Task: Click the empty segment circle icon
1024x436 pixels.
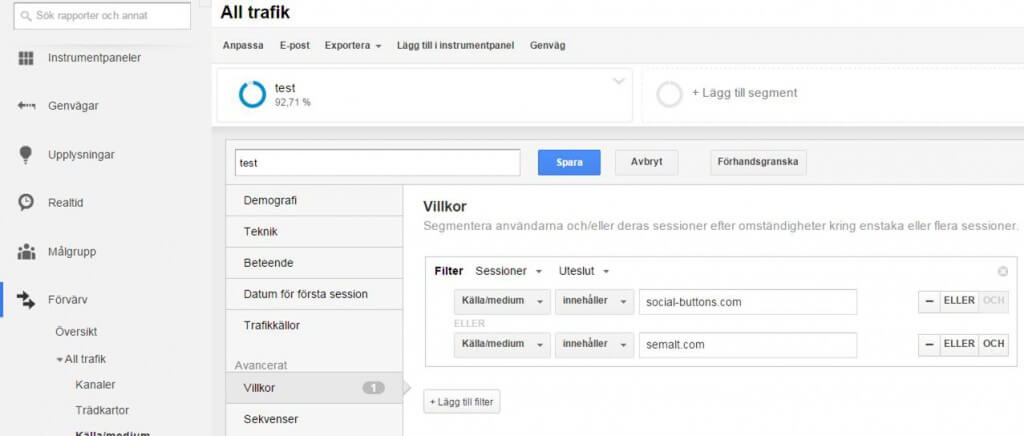Action: click(669, 94)
